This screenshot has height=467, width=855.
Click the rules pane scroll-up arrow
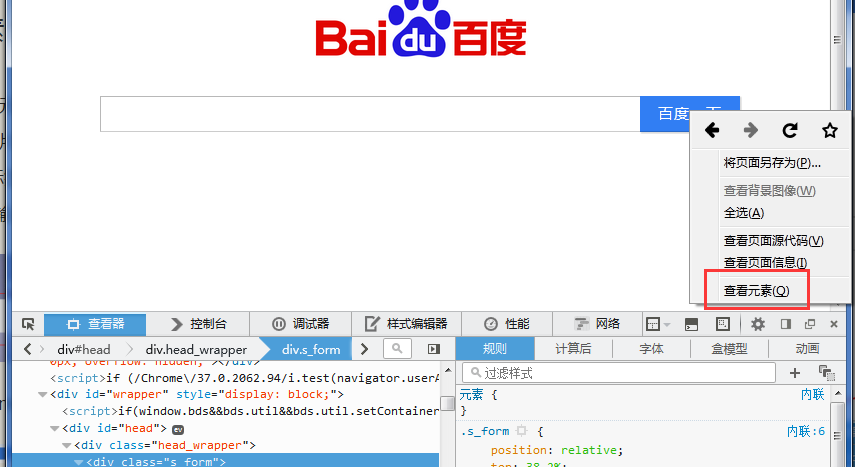coord(838,393)
